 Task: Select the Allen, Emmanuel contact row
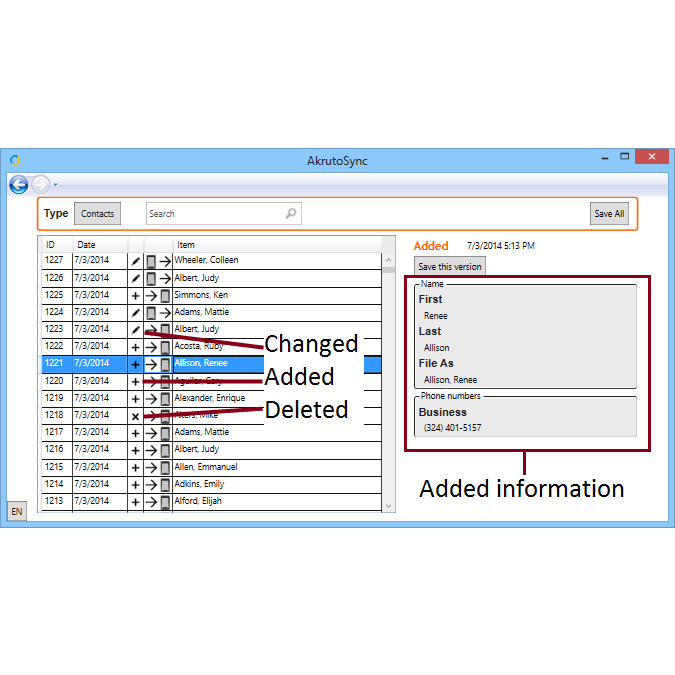pos(211,468)
